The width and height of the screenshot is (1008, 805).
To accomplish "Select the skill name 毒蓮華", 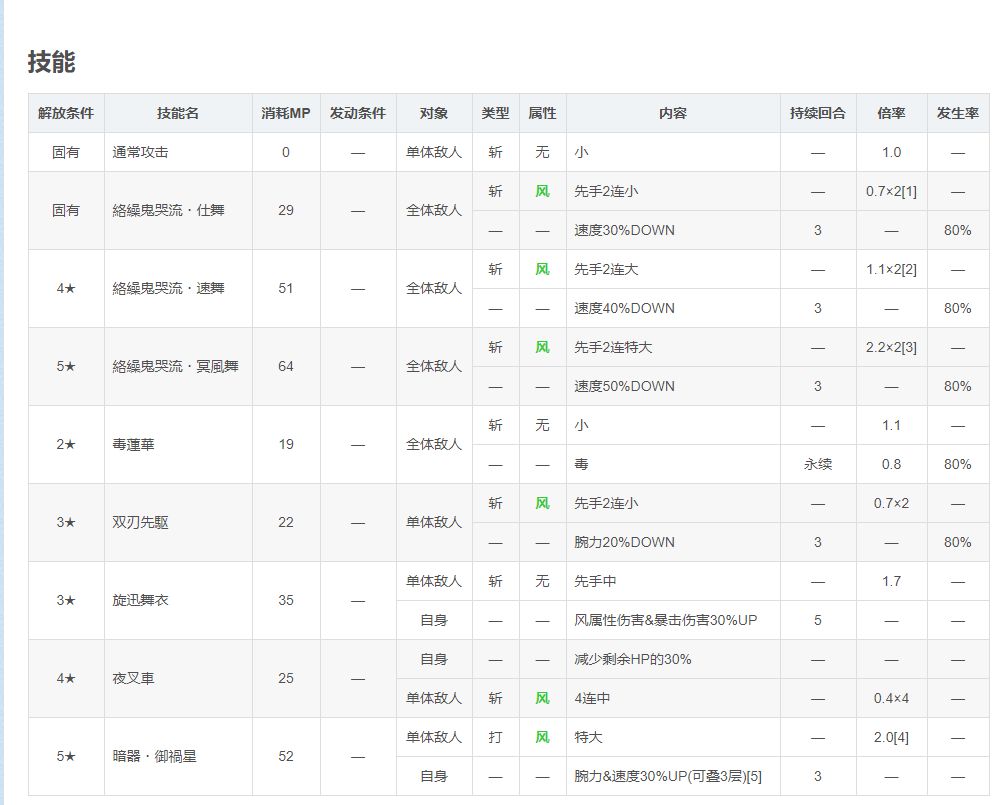I will pos(133,444).
